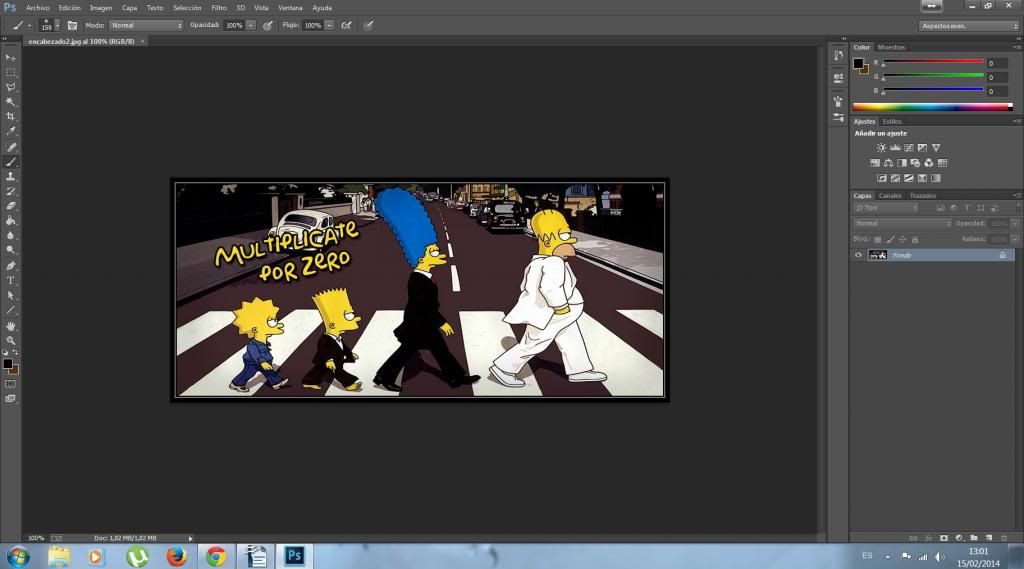Select the Hand tool
Image resolution: width=1024 pixels, height=569 pixels.
coord(11,326)
